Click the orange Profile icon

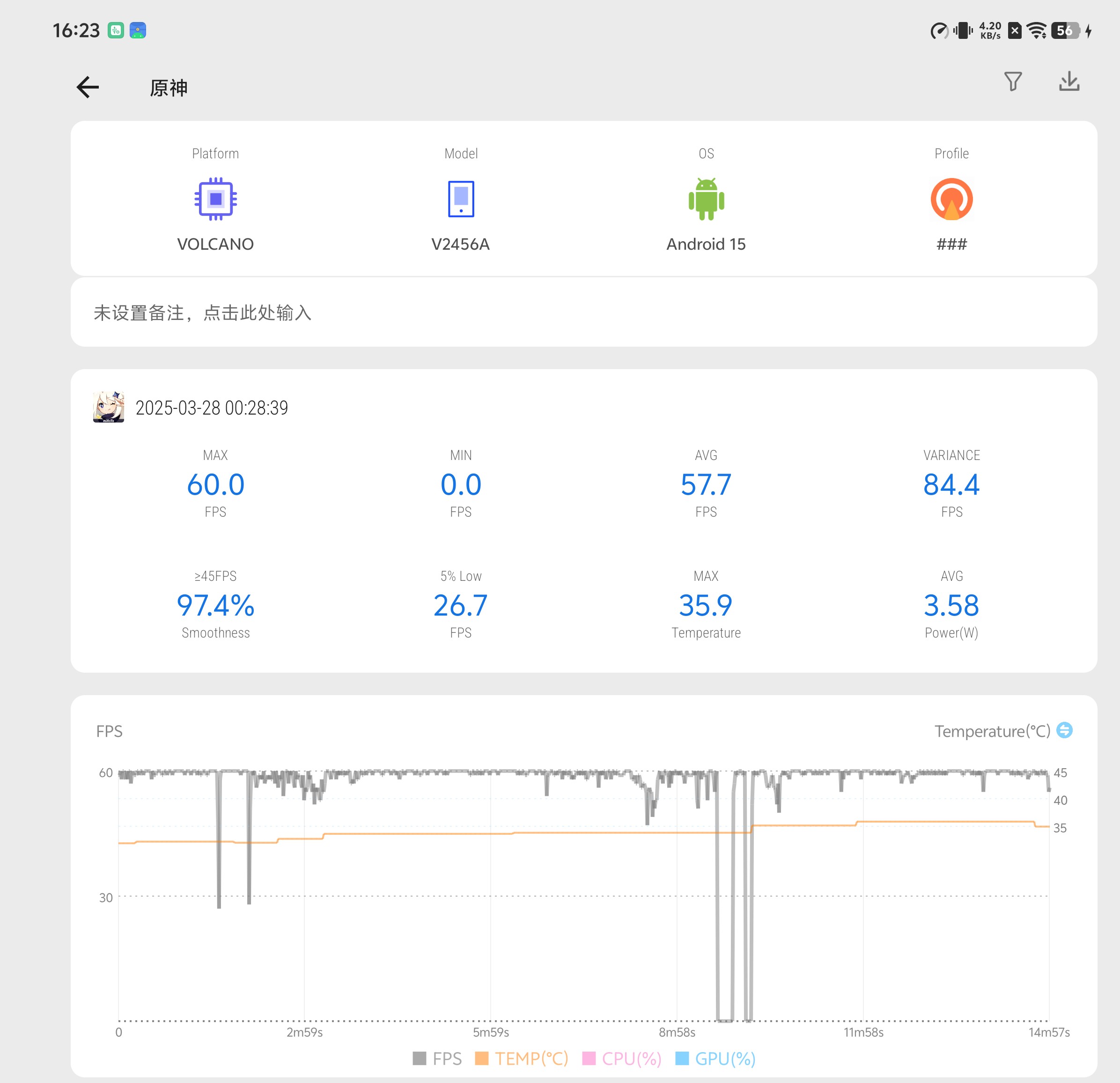click(951, 199)
